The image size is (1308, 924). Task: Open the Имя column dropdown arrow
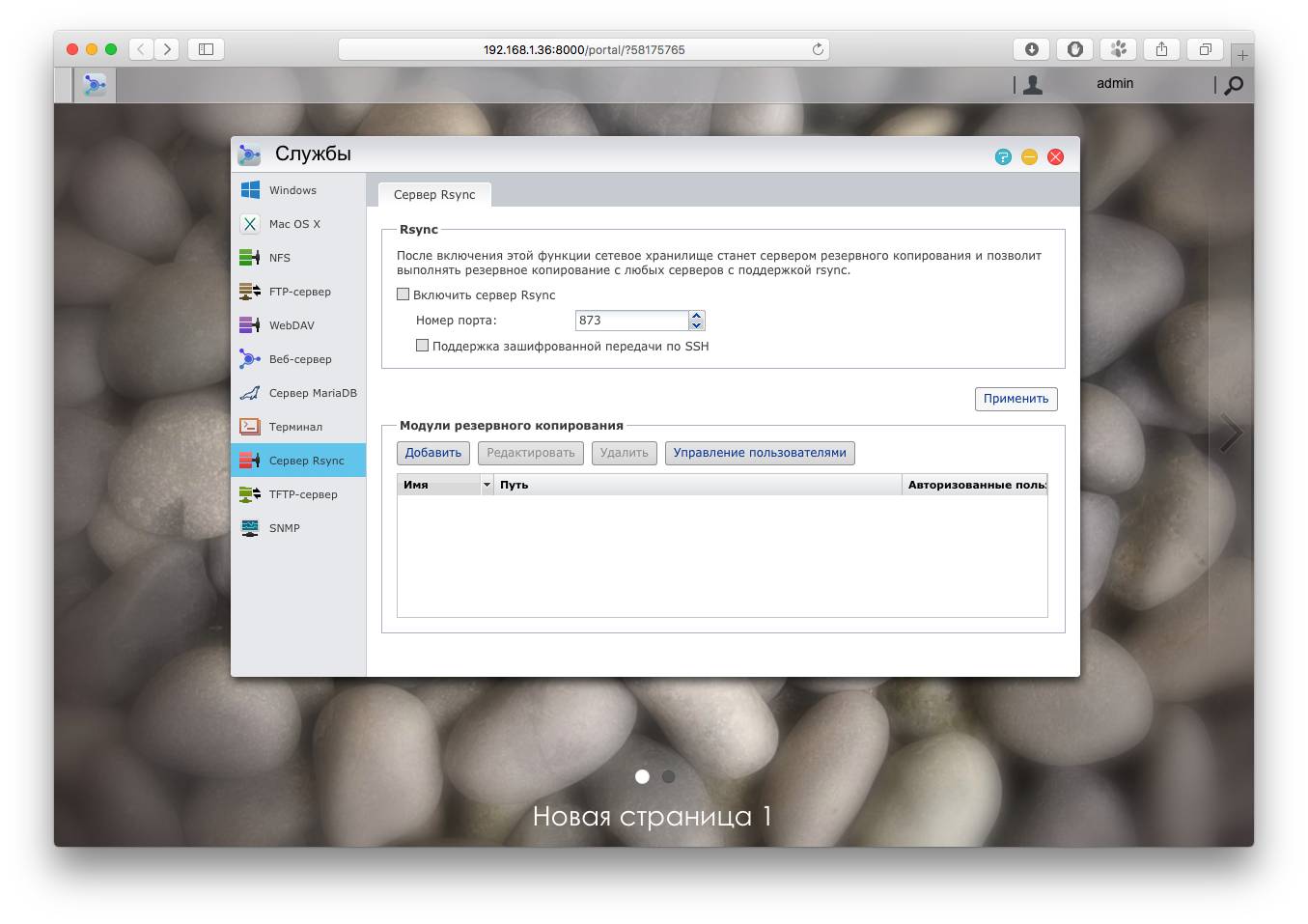pyautogui.click(x=487, y=485)
